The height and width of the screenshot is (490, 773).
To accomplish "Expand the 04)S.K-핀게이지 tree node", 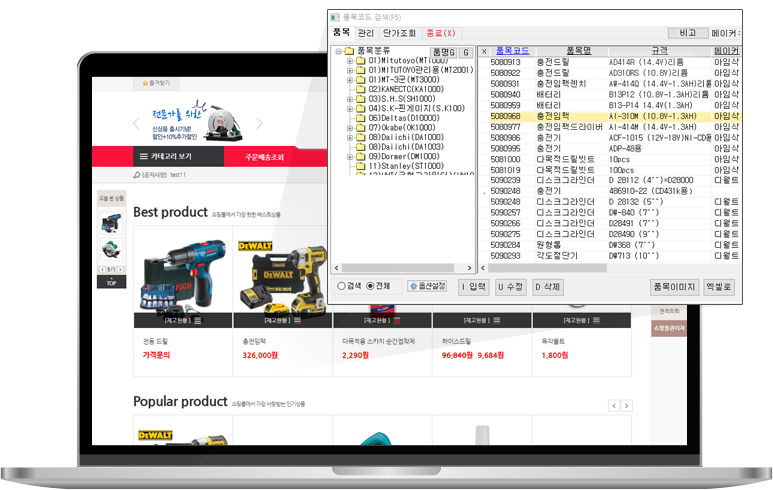I will [x=350, y=108].
